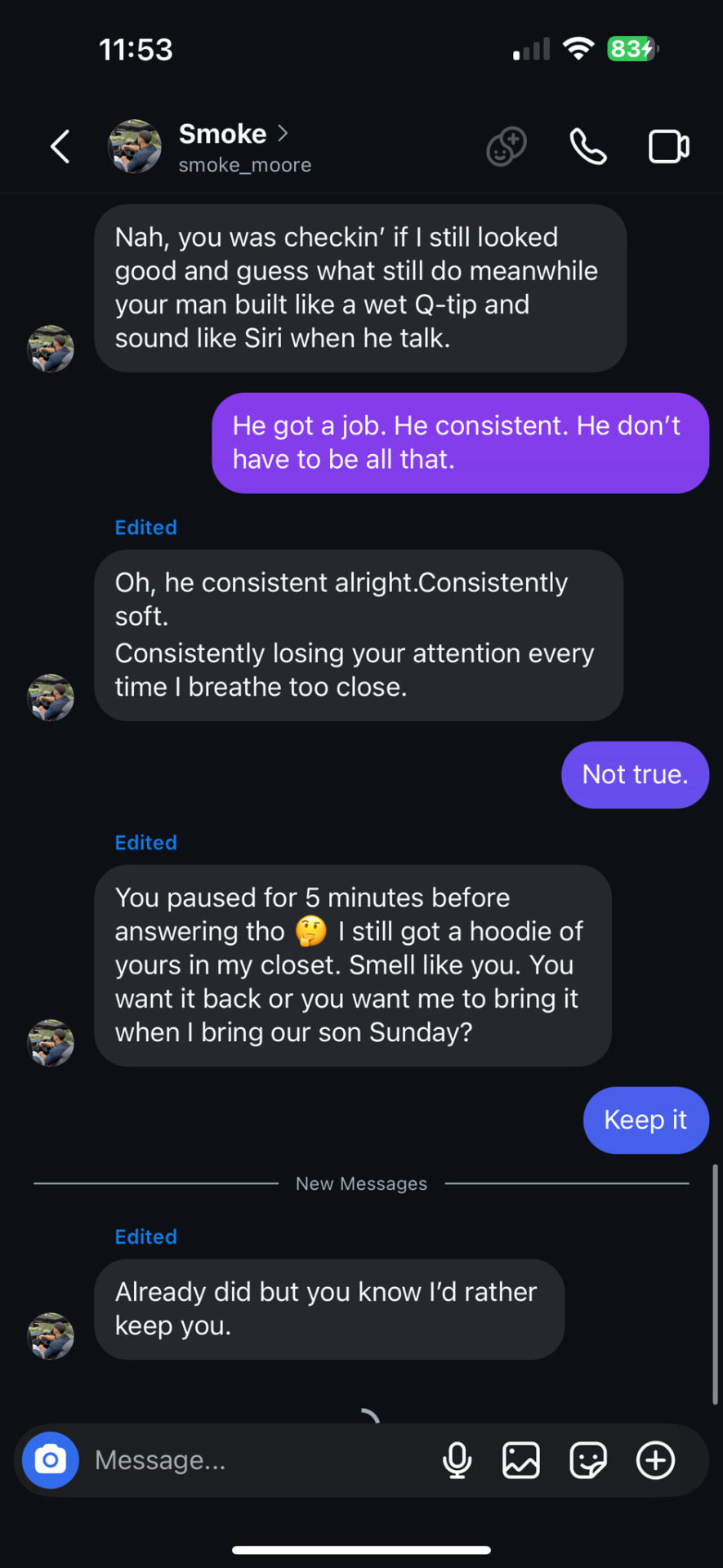
Task: Tap the back arrow to leave chat
Action: (x=60, y=147)
